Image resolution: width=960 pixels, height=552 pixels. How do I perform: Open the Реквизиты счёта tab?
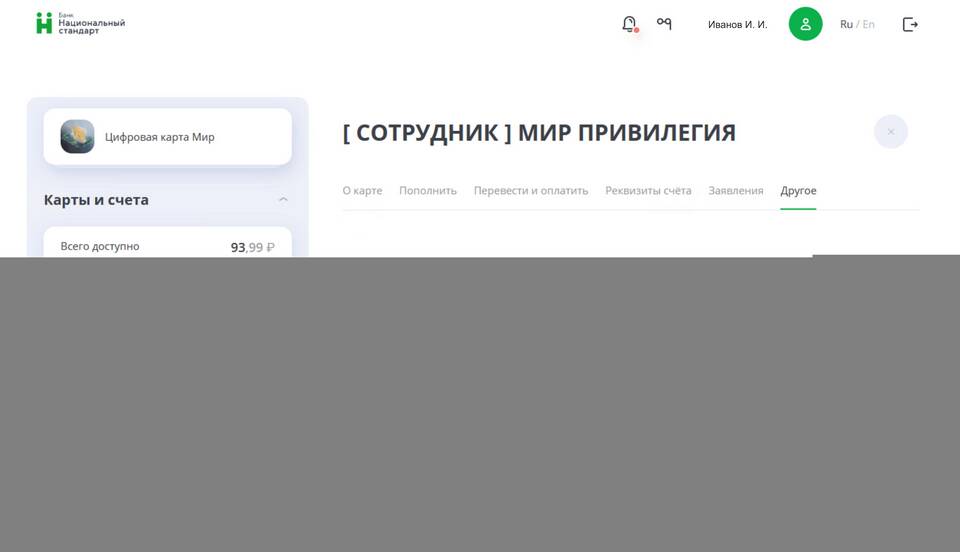[648, 191]
